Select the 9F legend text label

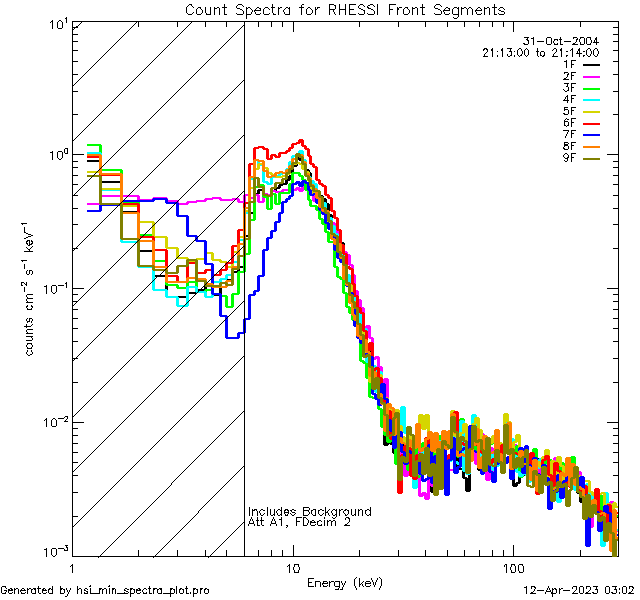point(568,159)
